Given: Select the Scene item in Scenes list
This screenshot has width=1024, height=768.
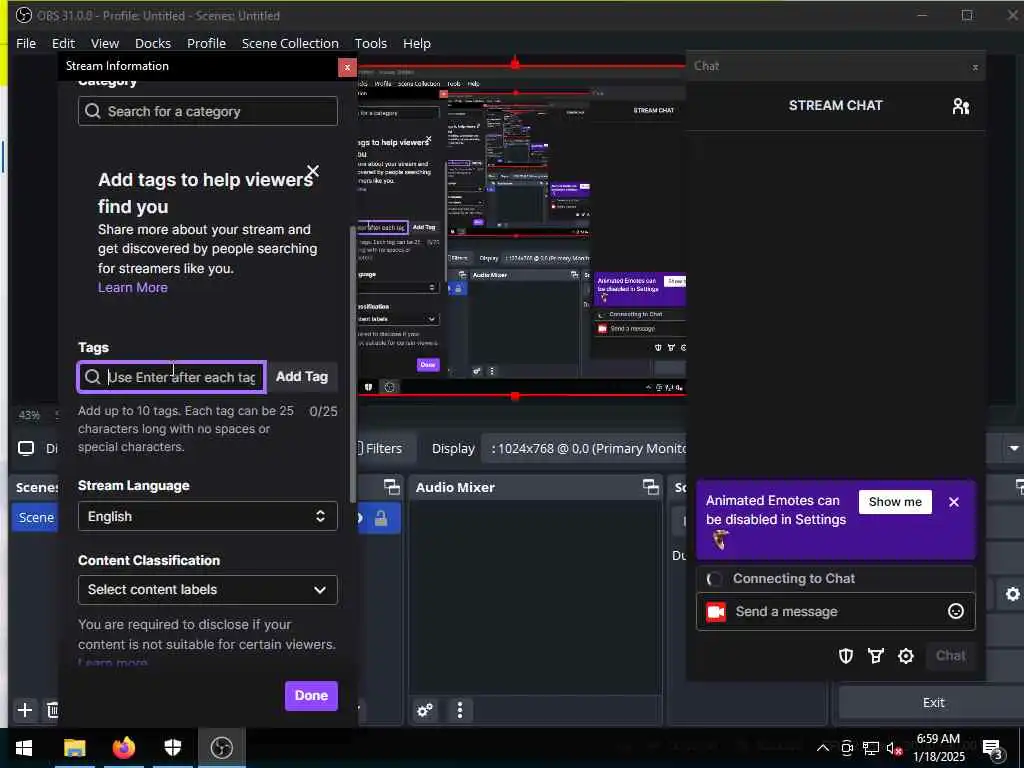Looking at the screenshot, I should 35,517.
